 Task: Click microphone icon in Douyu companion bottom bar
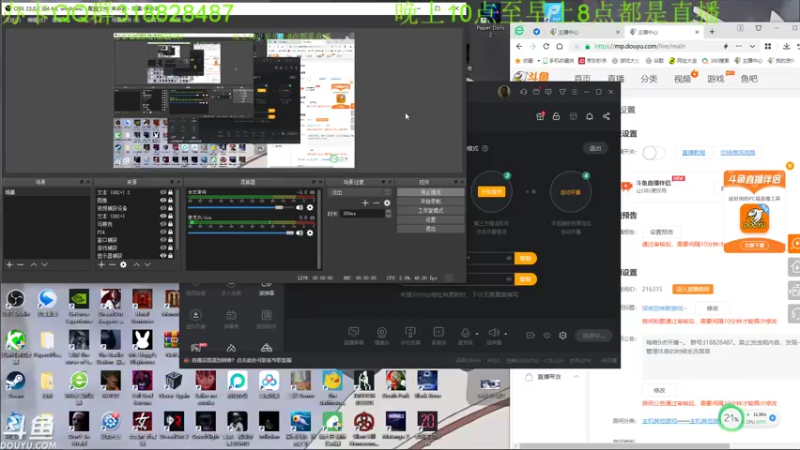(x=465, y=333)
